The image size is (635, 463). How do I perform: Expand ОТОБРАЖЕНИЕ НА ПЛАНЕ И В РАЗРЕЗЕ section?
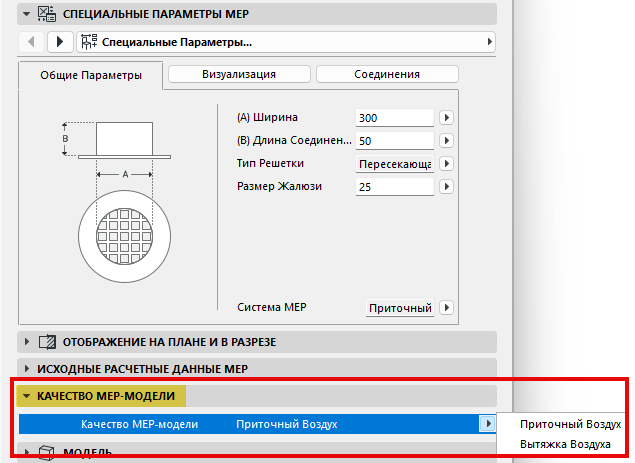point(27,342)
